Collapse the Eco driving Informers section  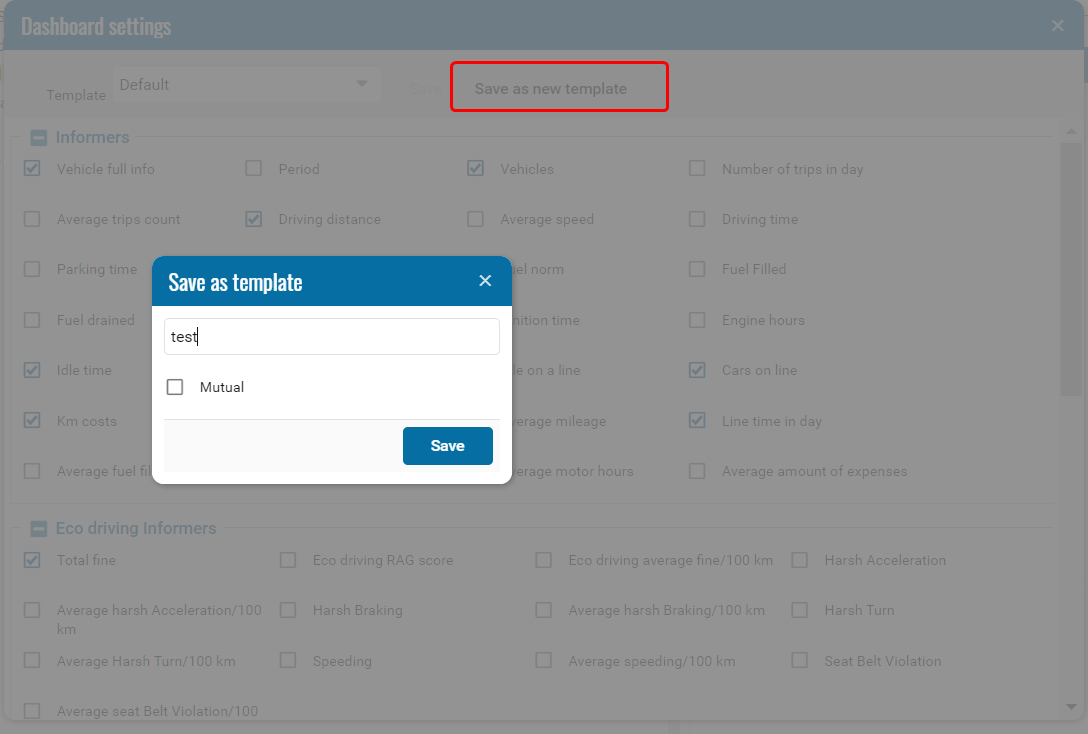[39, 529]
